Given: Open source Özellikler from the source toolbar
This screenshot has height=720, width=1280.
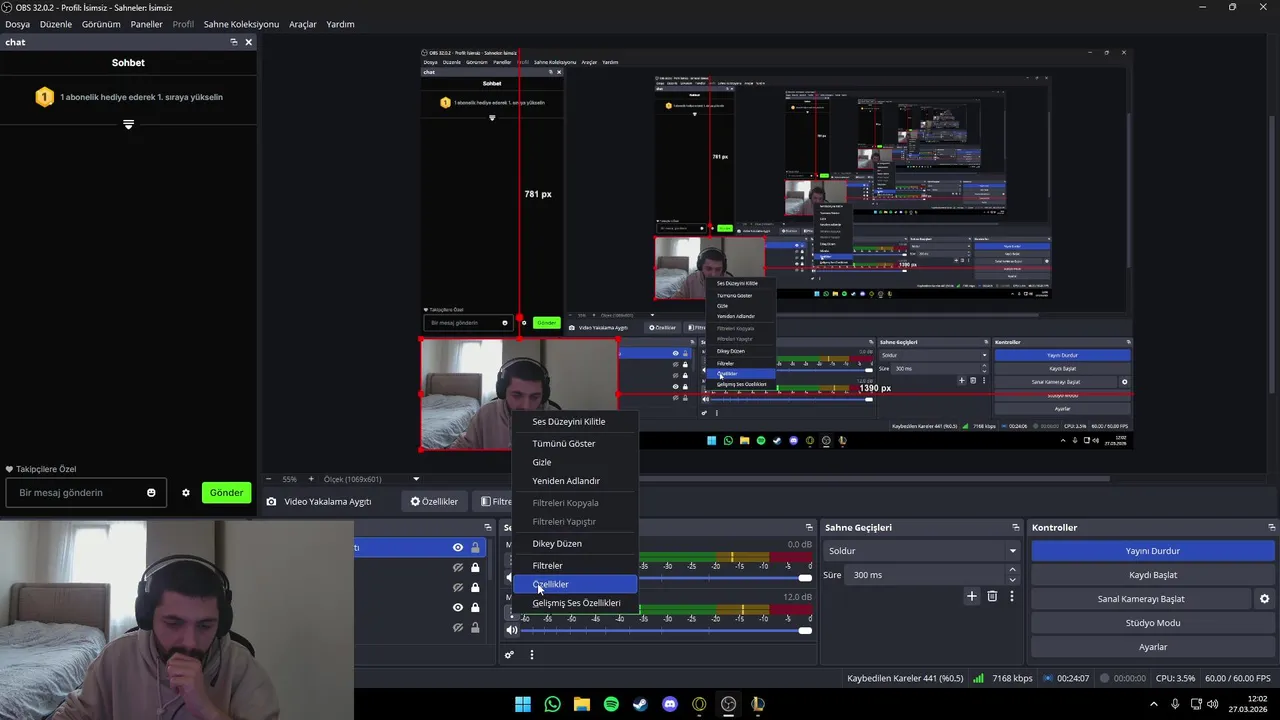Looking at the screenshot, I should pyautogui.click(x=434, y=502).
